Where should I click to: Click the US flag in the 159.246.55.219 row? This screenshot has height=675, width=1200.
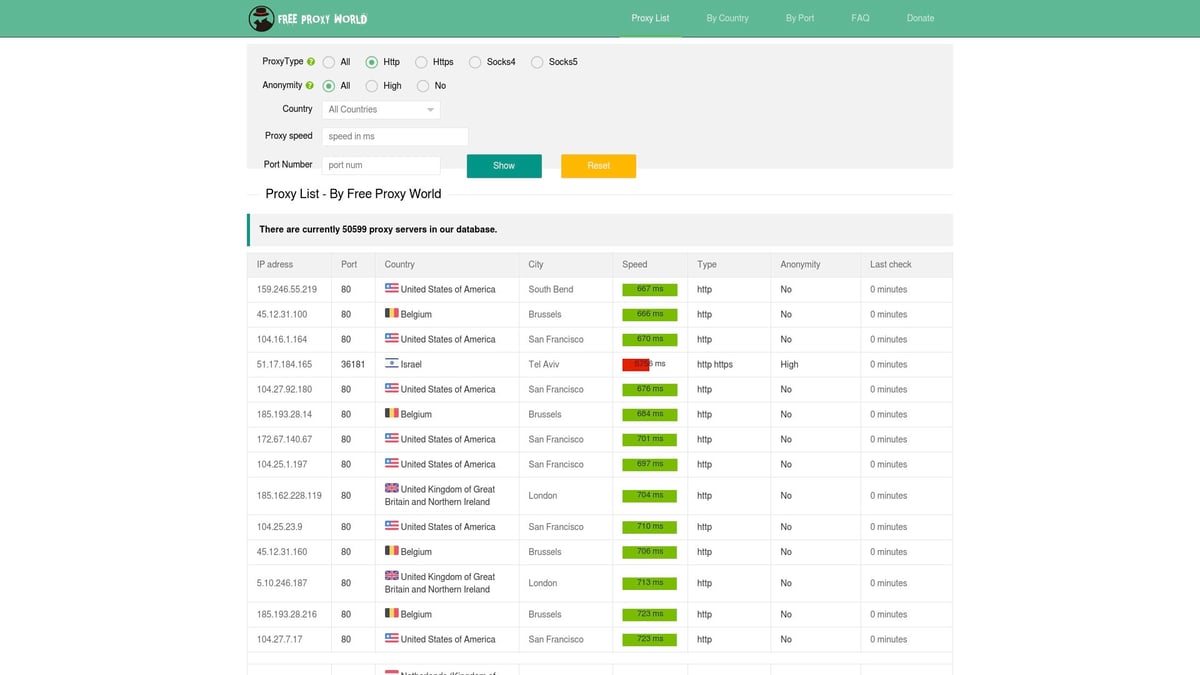(392, 289)
